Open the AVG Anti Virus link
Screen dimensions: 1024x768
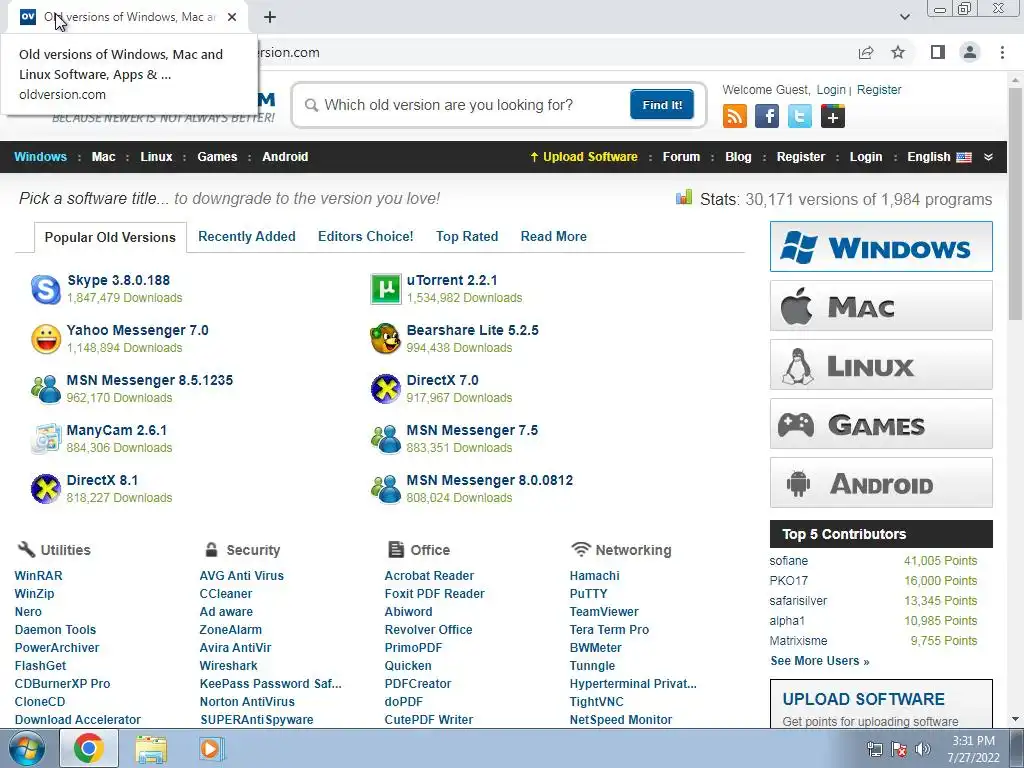click(x=242, y=575)
